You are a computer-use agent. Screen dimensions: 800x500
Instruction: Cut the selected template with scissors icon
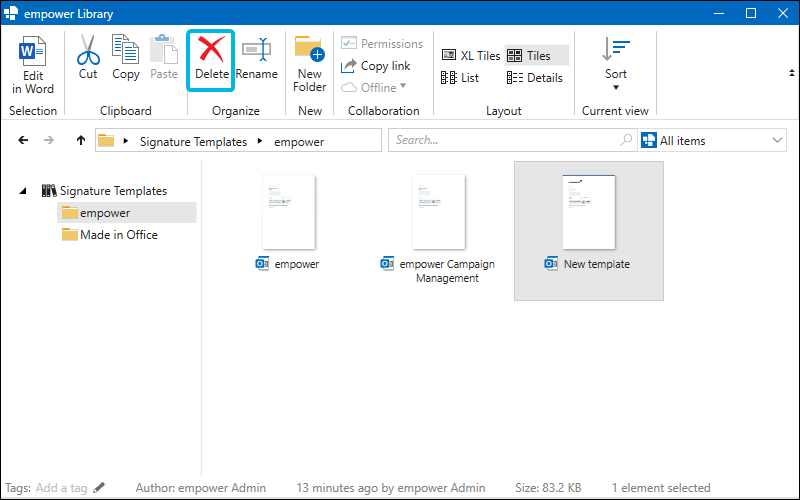coord(88,49)
